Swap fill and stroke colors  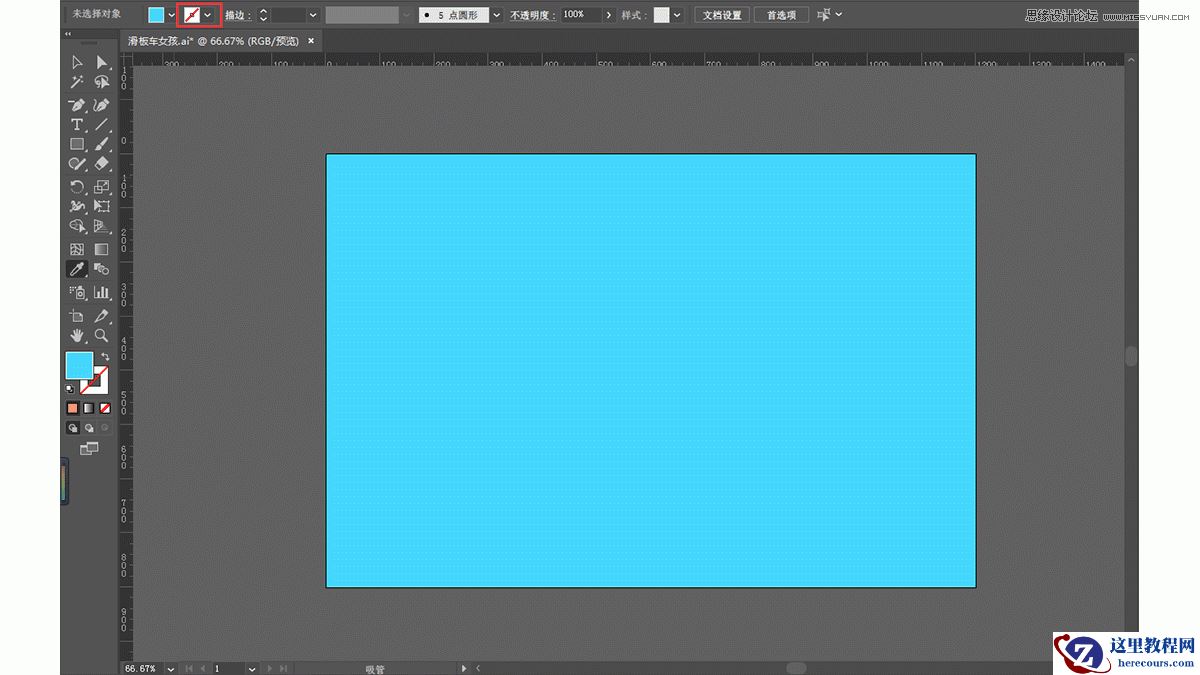click(x=104, y=357)
